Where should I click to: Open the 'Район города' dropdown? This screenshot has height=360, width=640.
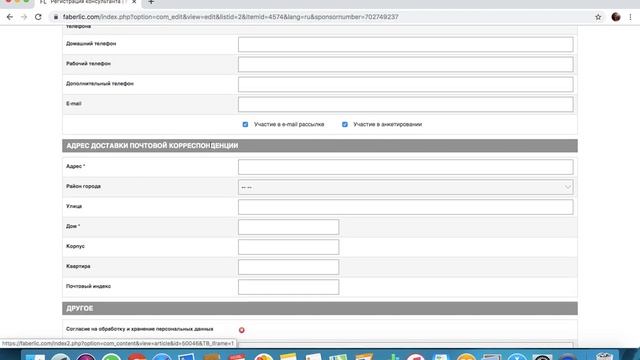405,187
